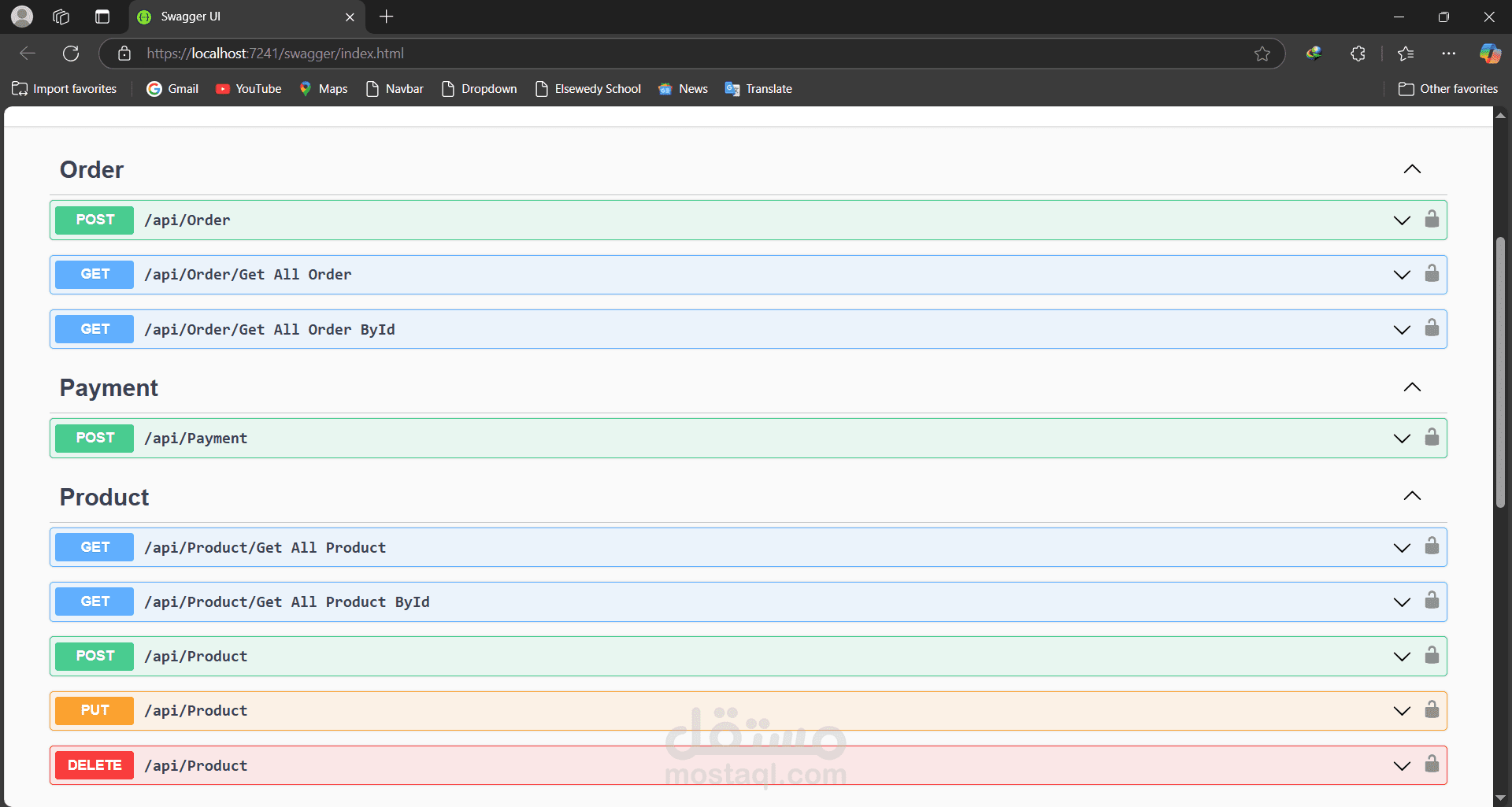Open Import favorites bookmark
The height and width of the screenshot is (807, 1512).
click(65, 89)
